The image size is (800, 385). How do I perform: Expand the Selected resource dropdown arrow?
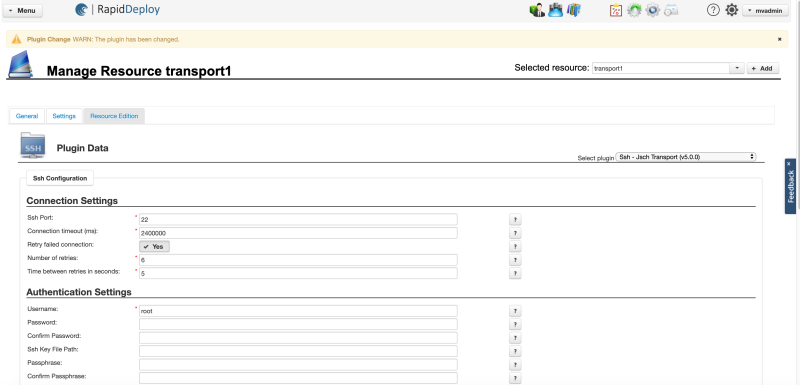tap(737, 68)
